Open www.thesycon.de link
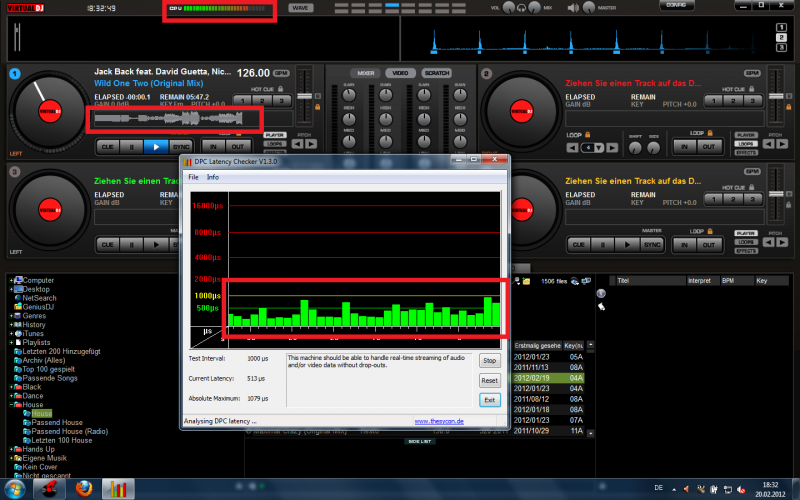This screenshot has height=500, width=800. pos(439,421)
